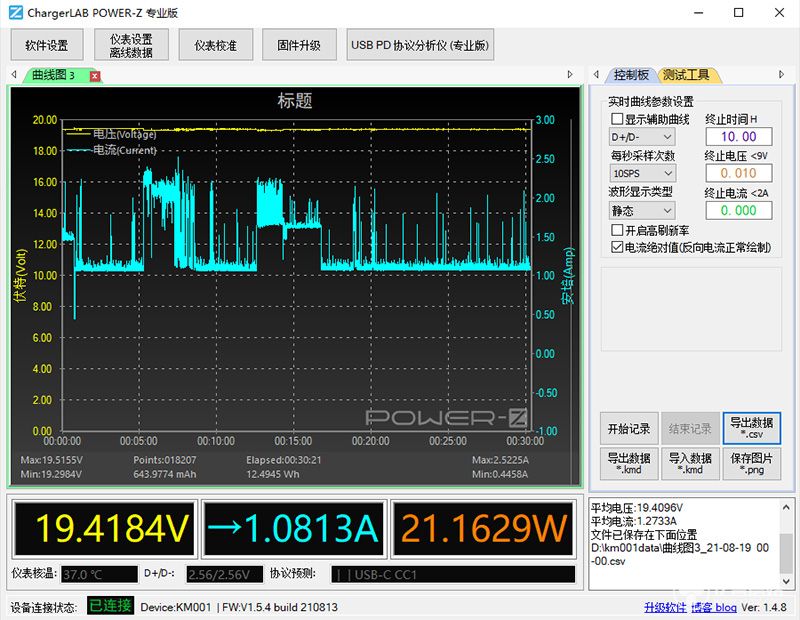Click the USB-C CC1 protocol field
This screenshot has height=620, width=800.
pyautogui.click(x=453, y=575)
